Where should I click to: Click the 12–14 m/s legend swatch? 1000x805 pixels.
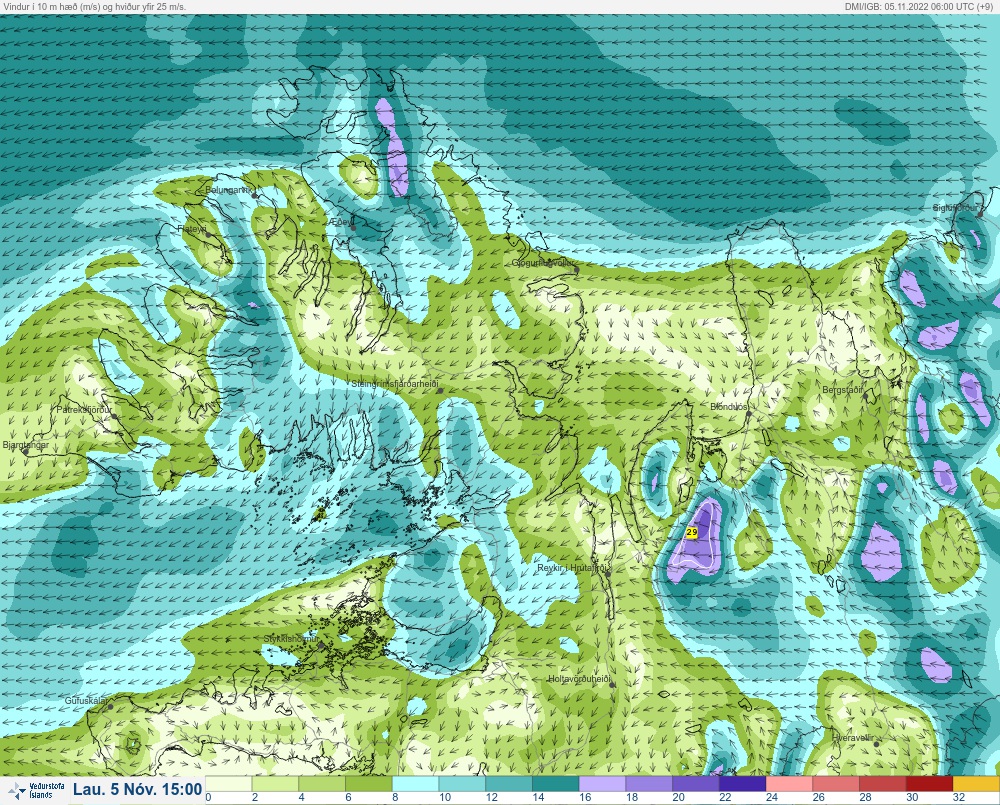point(509,783)
